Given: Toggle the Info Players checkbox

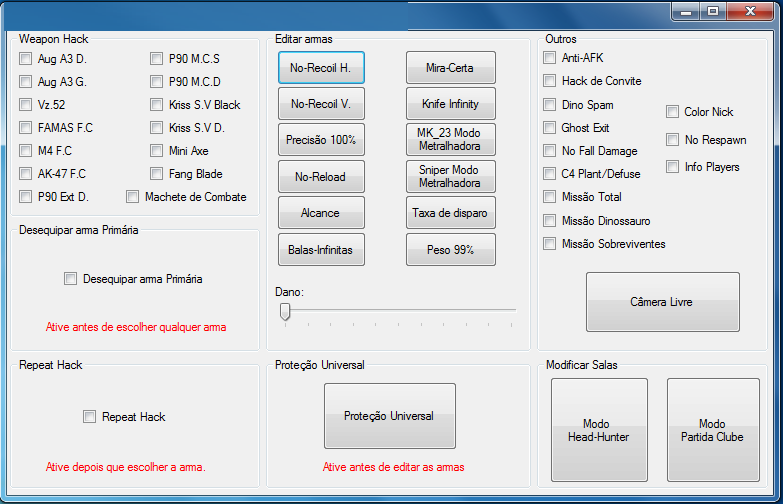Looking at the screenshot, I should (x=672, y=167).
